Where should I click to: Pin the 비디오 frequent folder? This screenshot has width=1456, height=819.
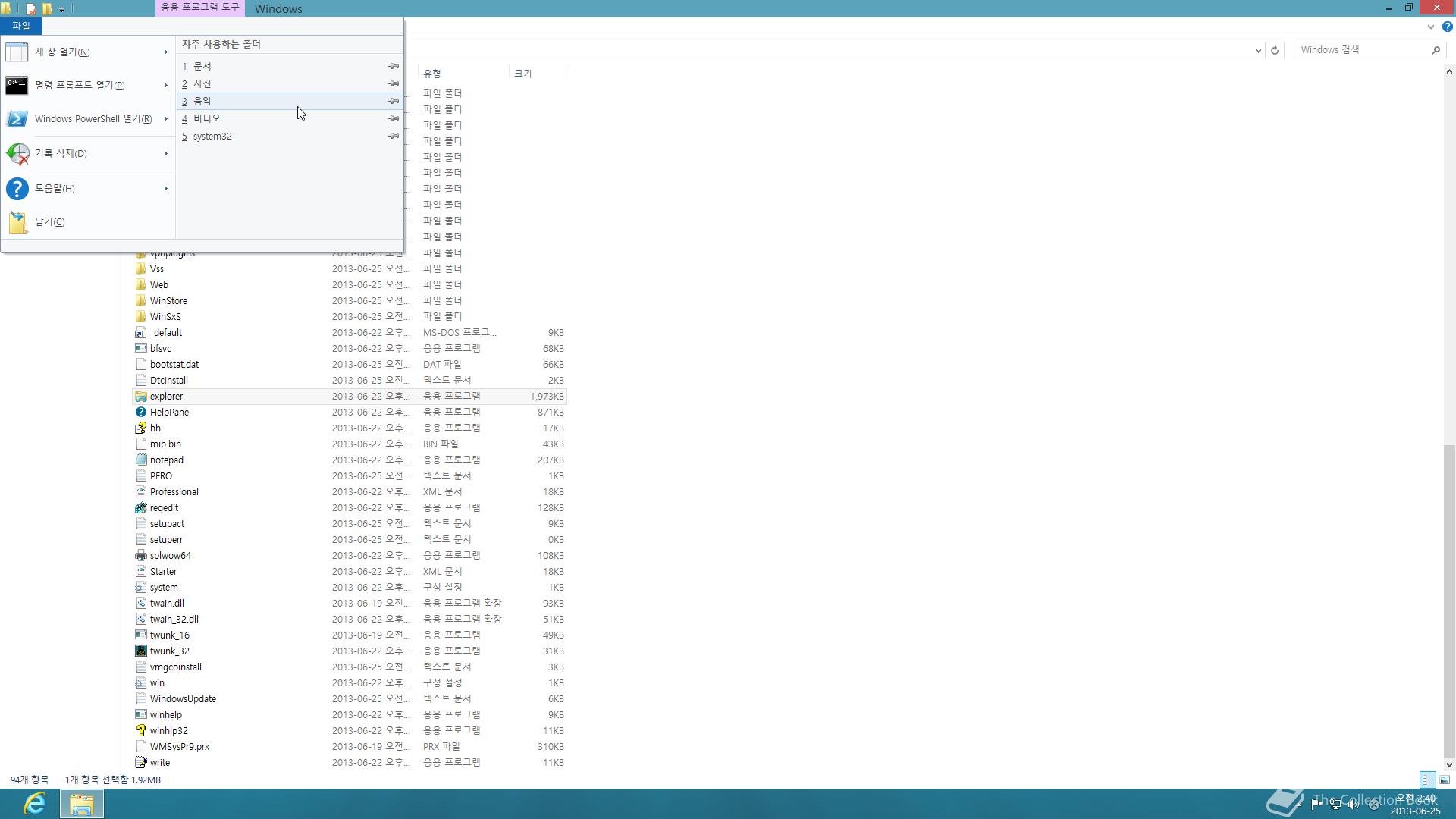coord(393,119)
